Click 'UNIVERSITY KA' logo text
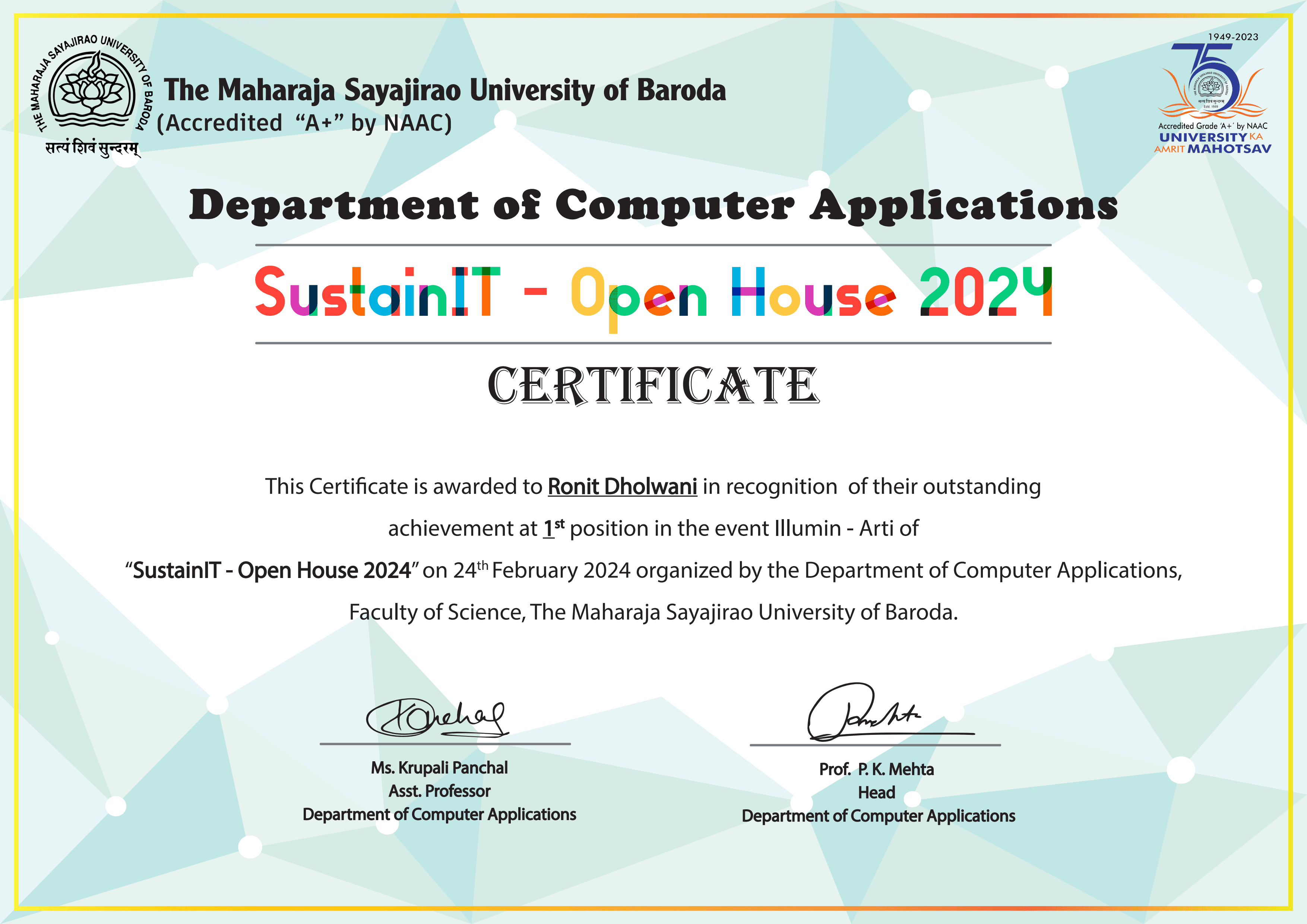 1211,137
